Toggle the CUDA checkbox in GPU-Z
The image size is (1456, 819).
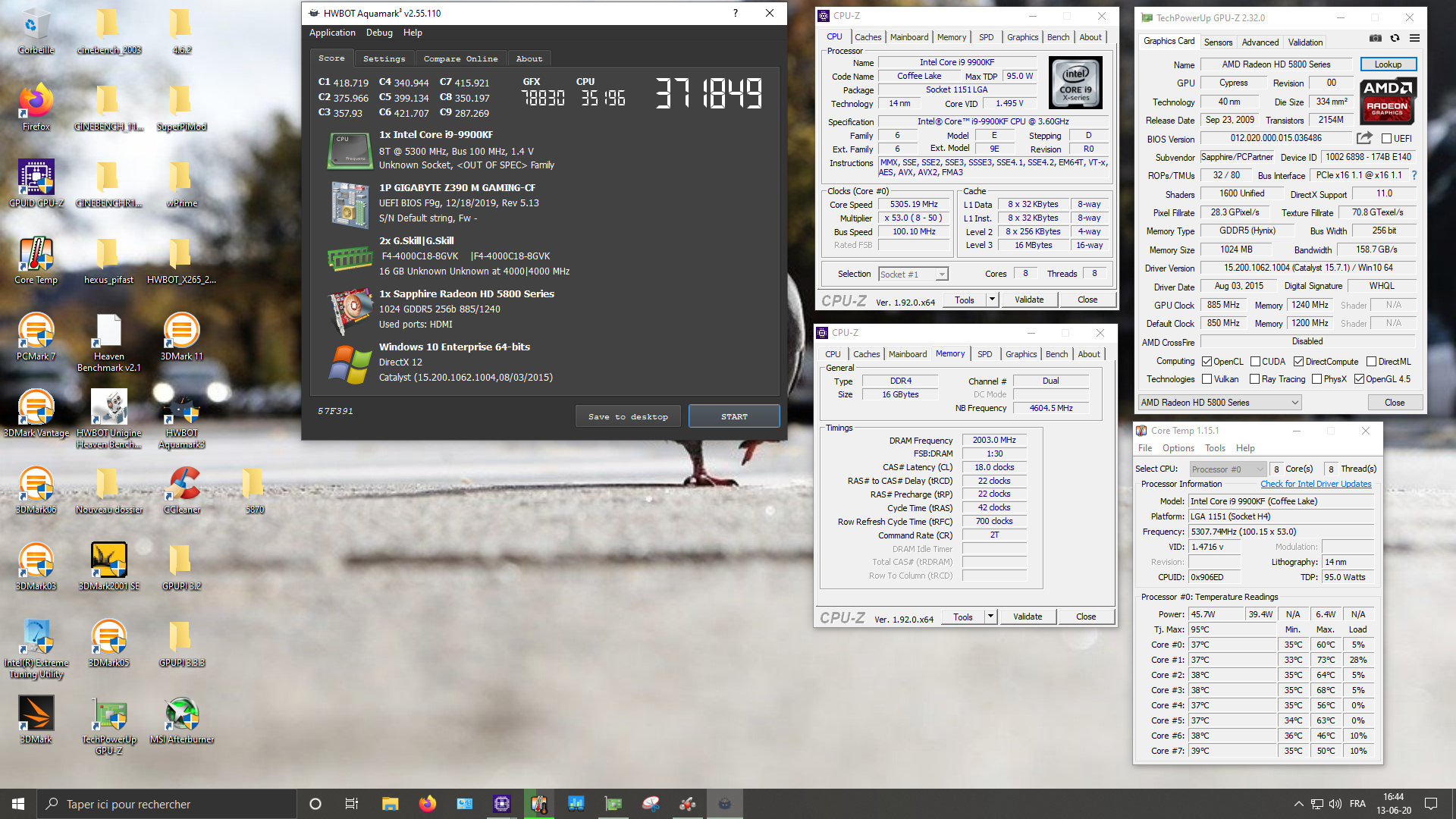1255,362
